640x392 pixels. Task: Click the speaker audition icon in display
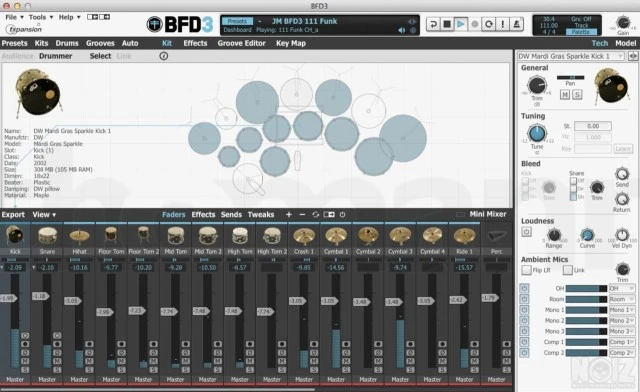(x=402, y=30)
